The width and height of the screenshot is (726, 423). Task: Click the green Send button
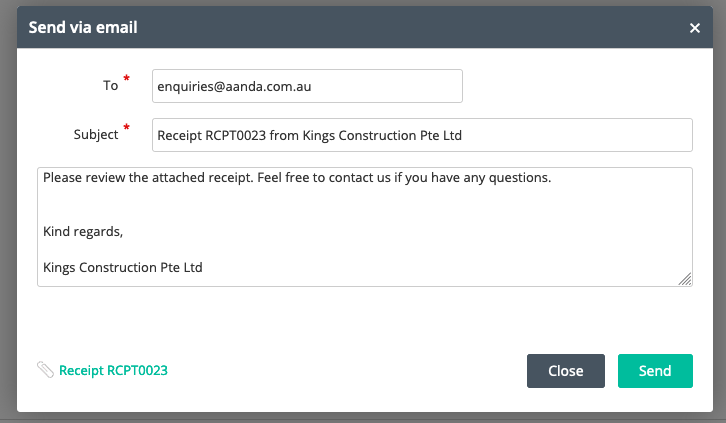pos(655,371)
